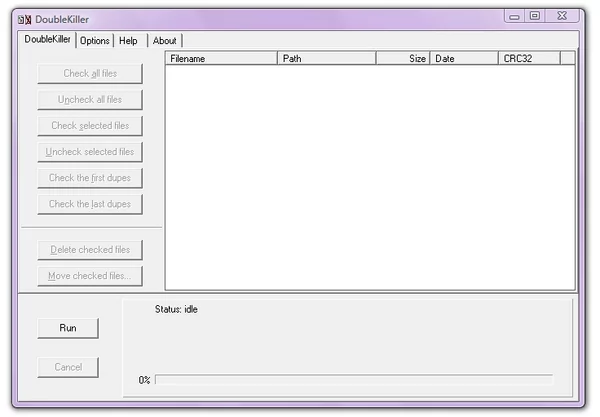Screen dimensions: 600x417
Task: Click Move checked files... button
Action: (90, 276)
